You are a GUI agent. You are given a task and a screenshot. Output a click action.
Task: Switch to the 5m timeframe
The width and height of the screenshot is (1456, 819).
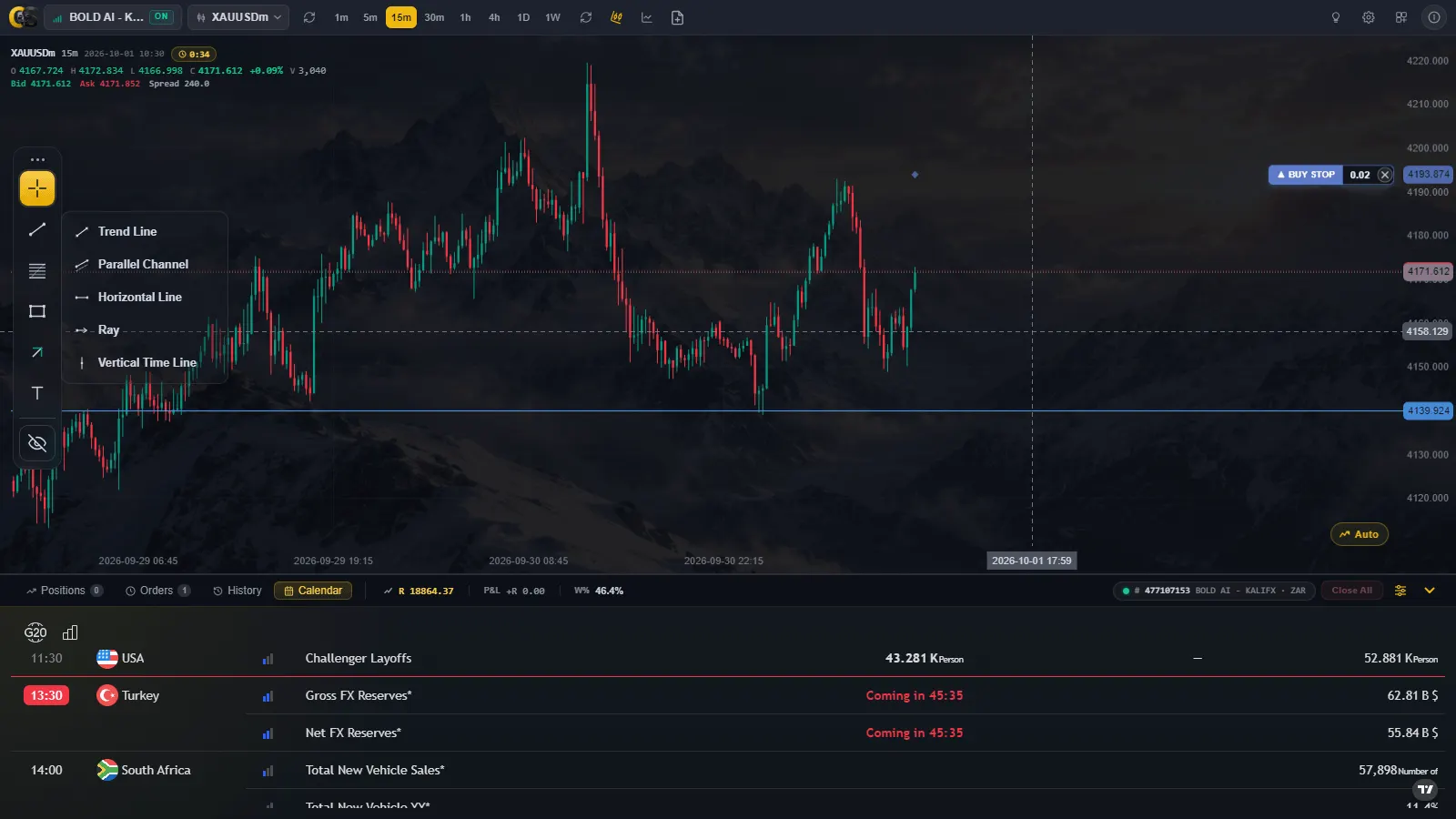coord(370,17)
